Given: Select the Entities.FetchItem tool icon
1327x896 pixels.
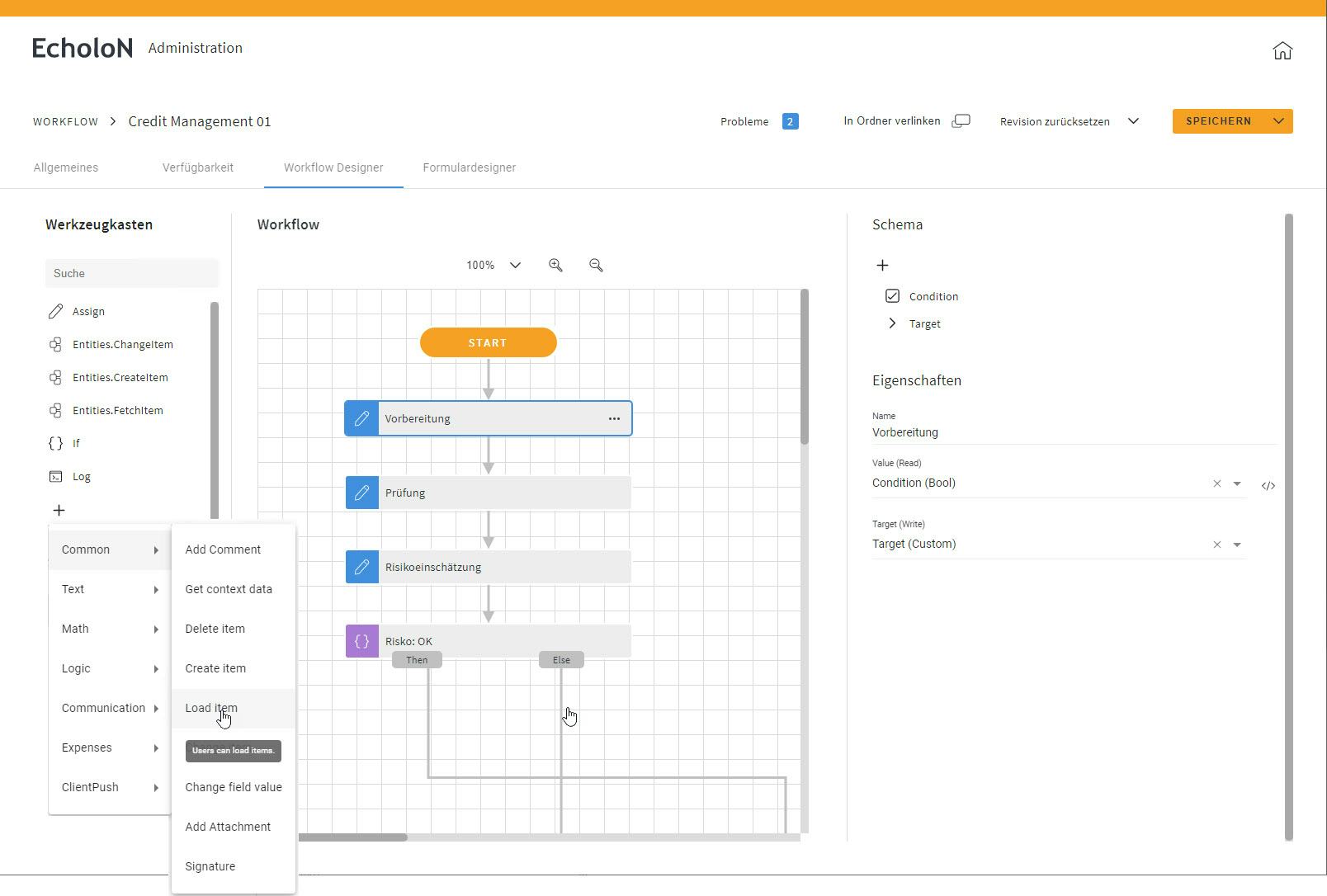Looking at the screenshot, I should coord(55,410).
